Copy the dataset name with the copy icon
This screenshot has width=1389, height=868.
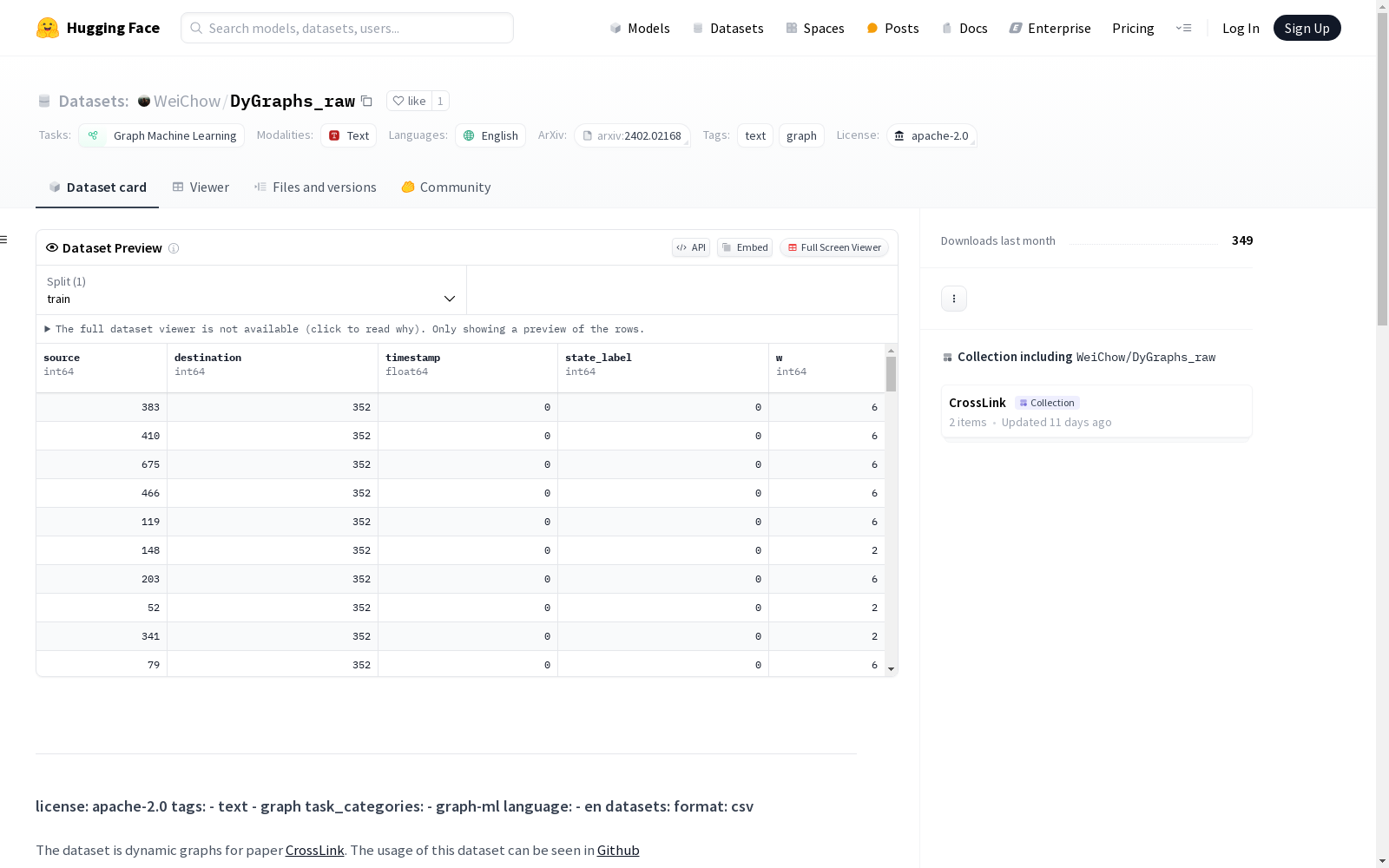pos(367,101)
